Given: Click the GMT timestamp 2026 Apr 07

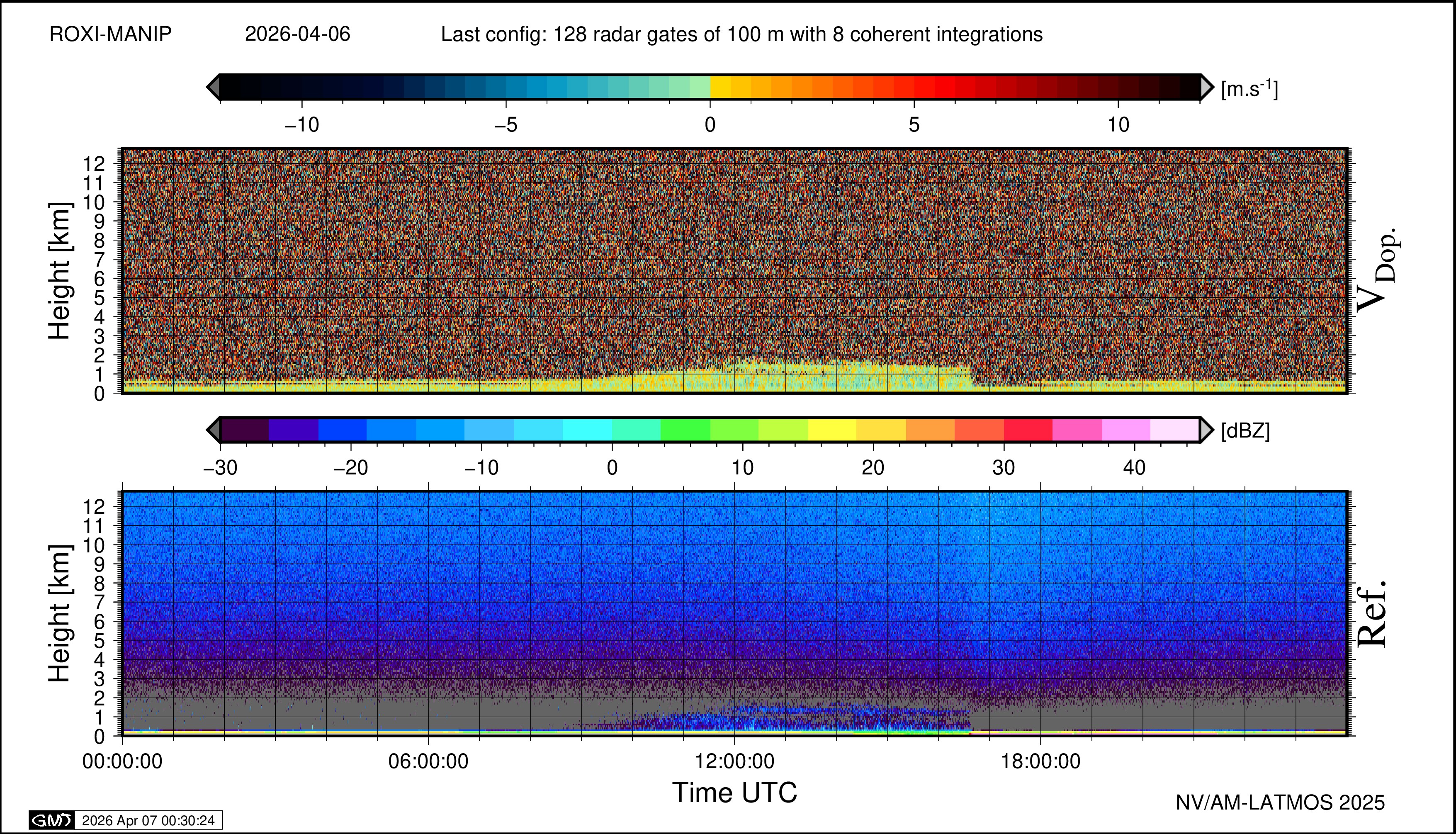Looking at the screenshot, I should coord(148,820).
